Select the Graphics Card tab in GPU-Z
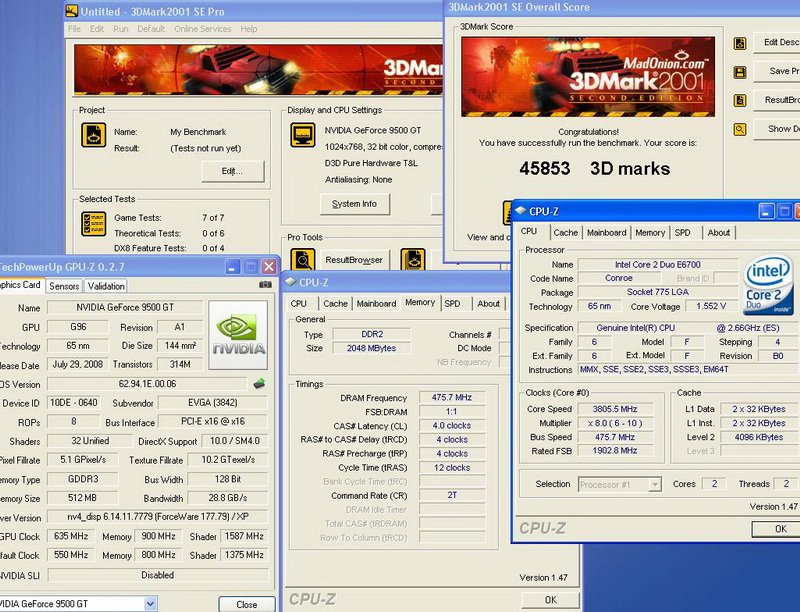This screenshot has height=612, width=800. tap(20, 285)
